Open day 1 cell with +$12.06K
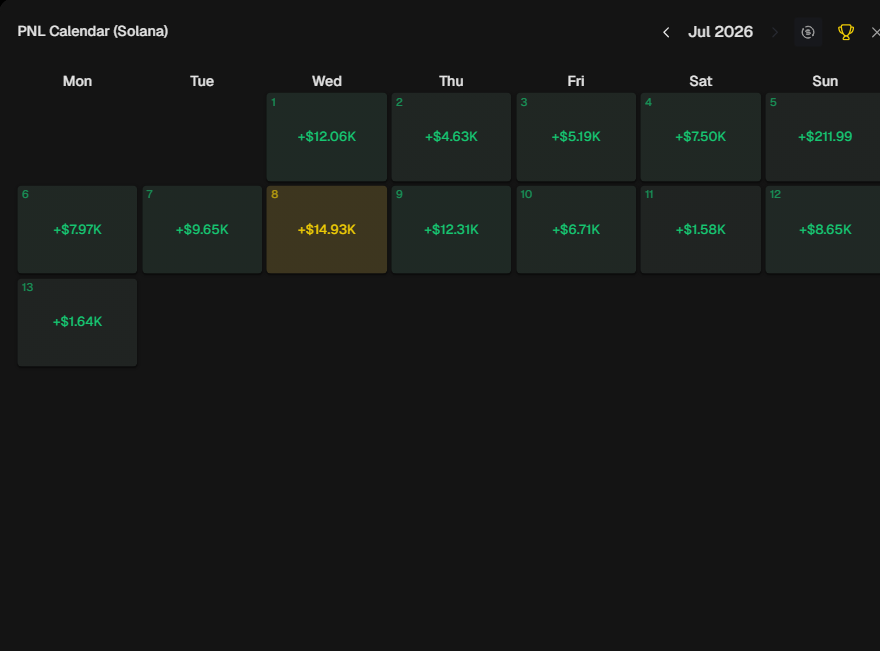Image resolution: width=880 pixels, height=651 pixels. click(x=327, y=137)
